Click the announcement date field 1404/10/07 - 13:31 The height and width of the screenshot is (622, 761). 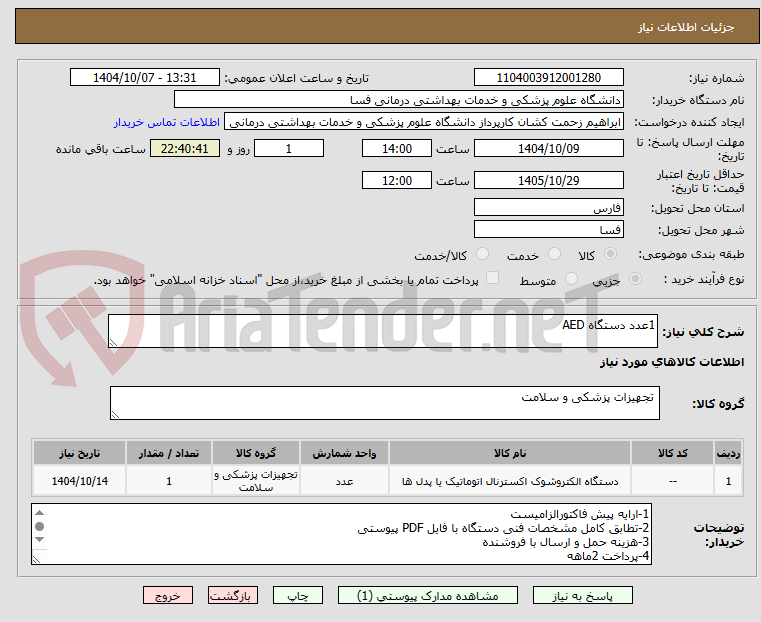[x=145, y=78]
